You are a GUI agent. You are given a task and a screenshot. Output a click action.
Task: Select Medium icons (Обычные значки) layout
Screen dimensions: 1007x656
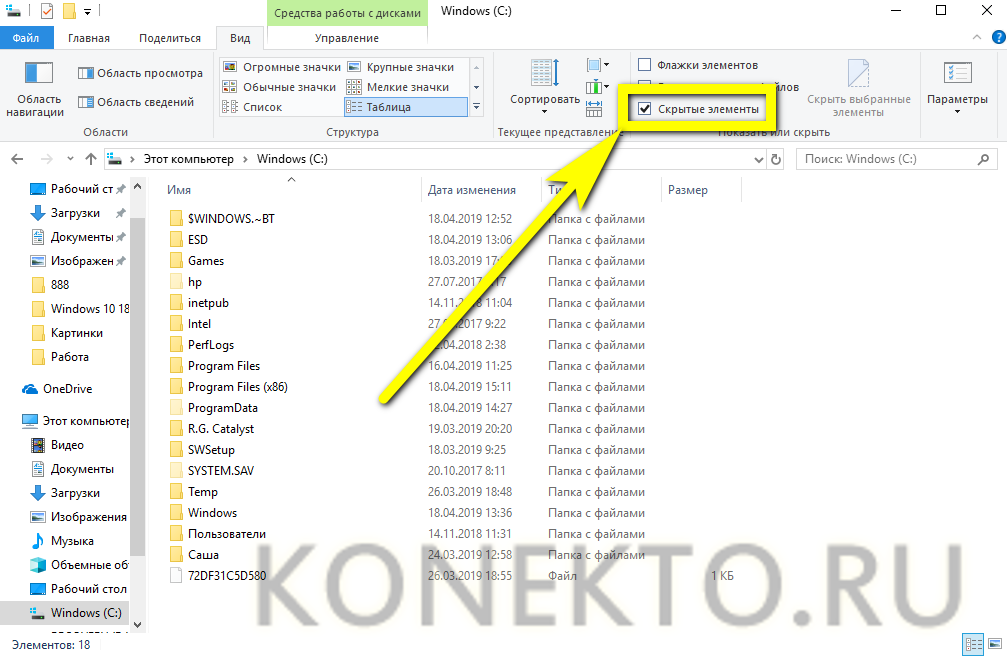[279, 87]
